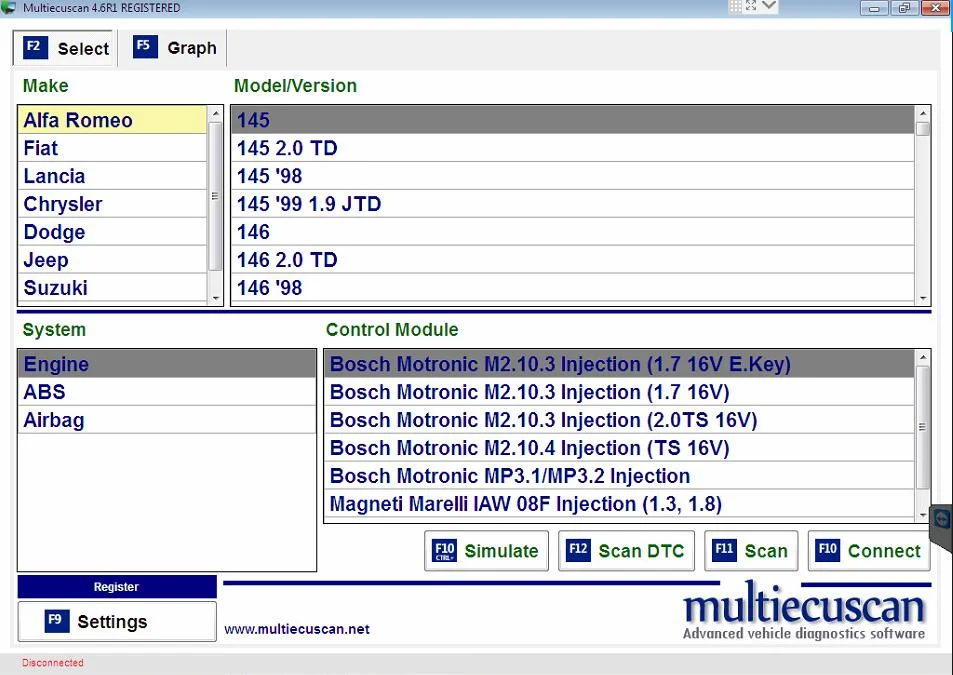Select model 146
Screen dimensions: 953x675
pos(573,231)
